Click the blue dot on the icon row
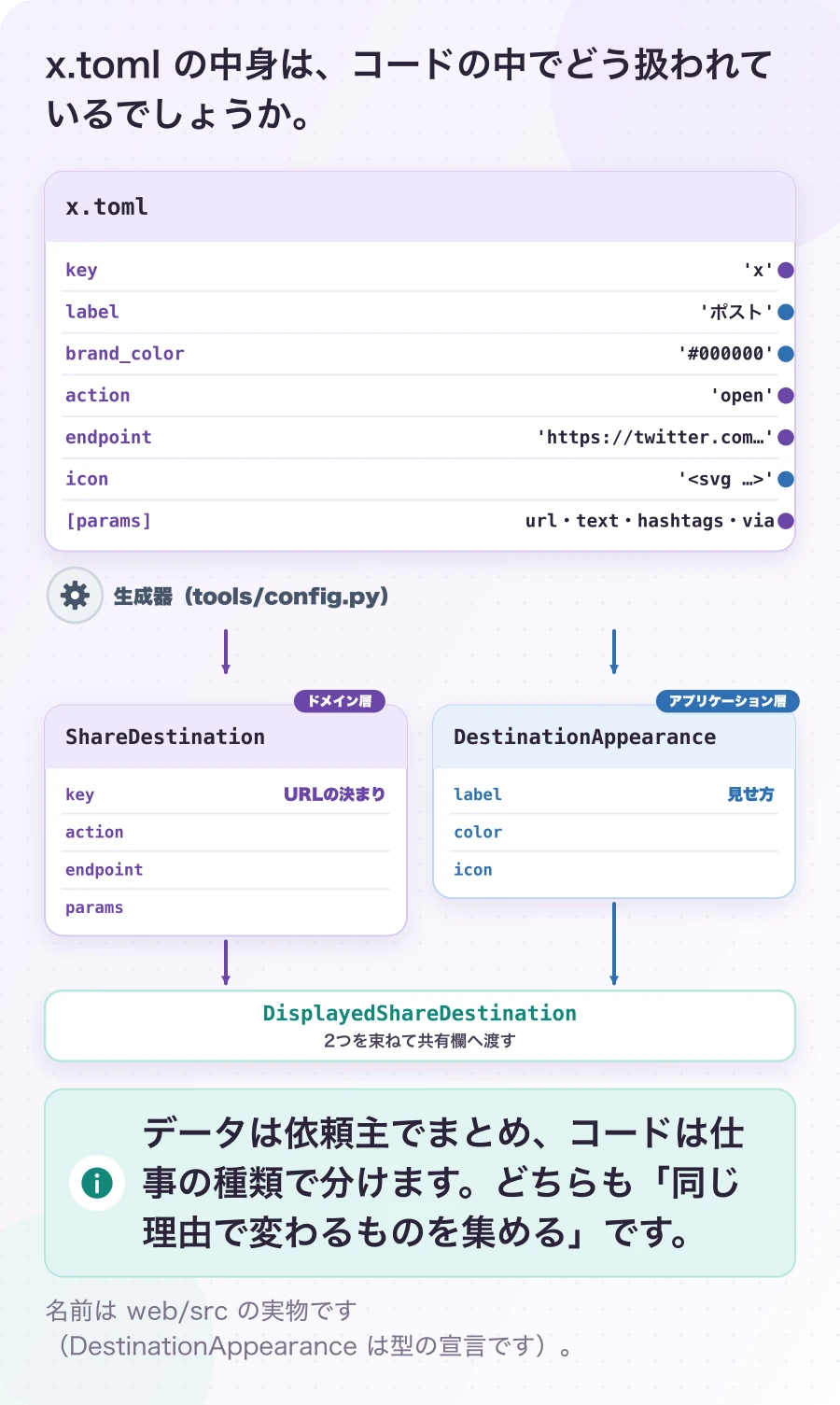Viewport: 840px width, 1405px height. 786,479
